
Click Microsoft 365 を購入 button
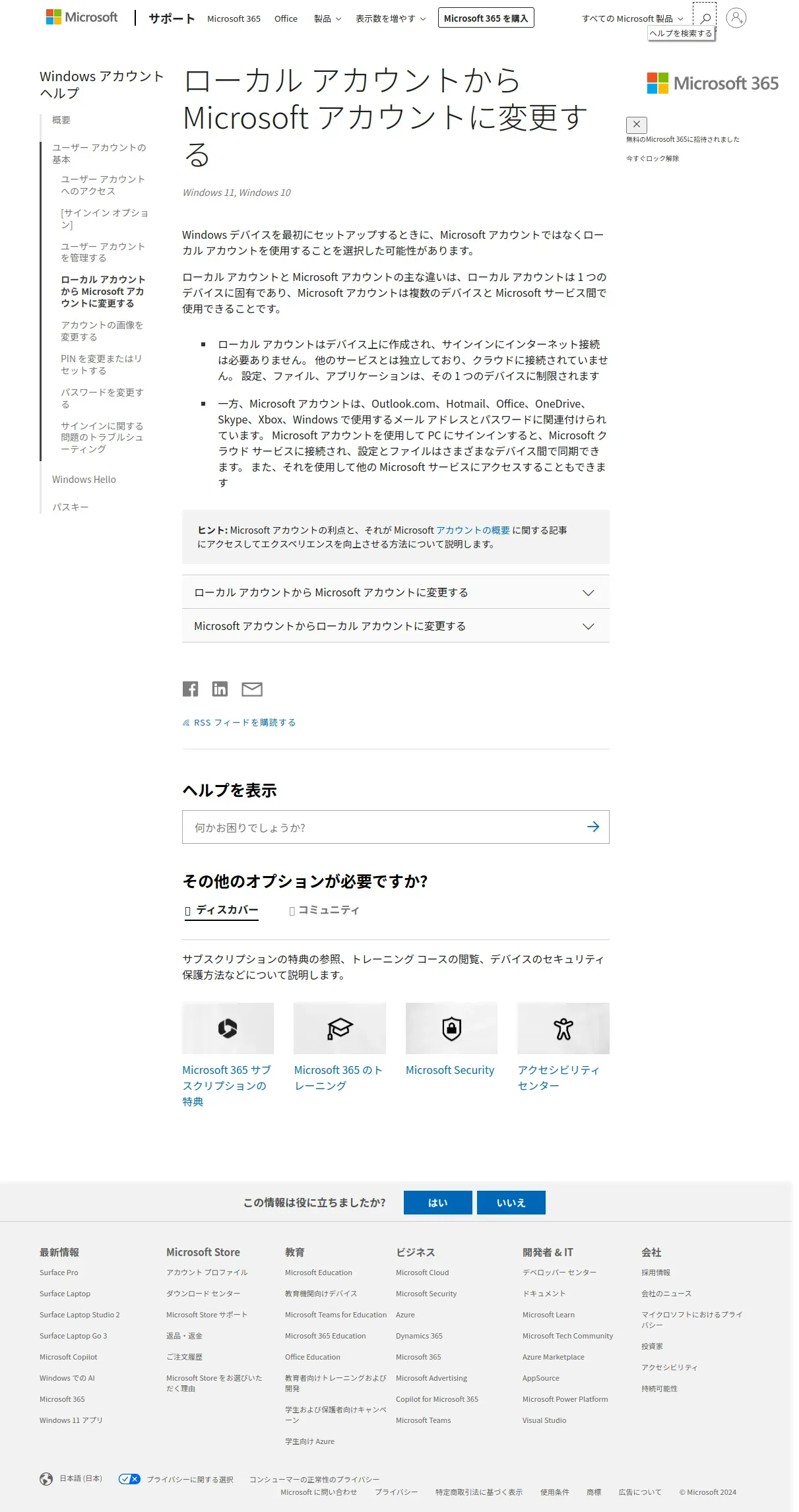click(486, 18)
